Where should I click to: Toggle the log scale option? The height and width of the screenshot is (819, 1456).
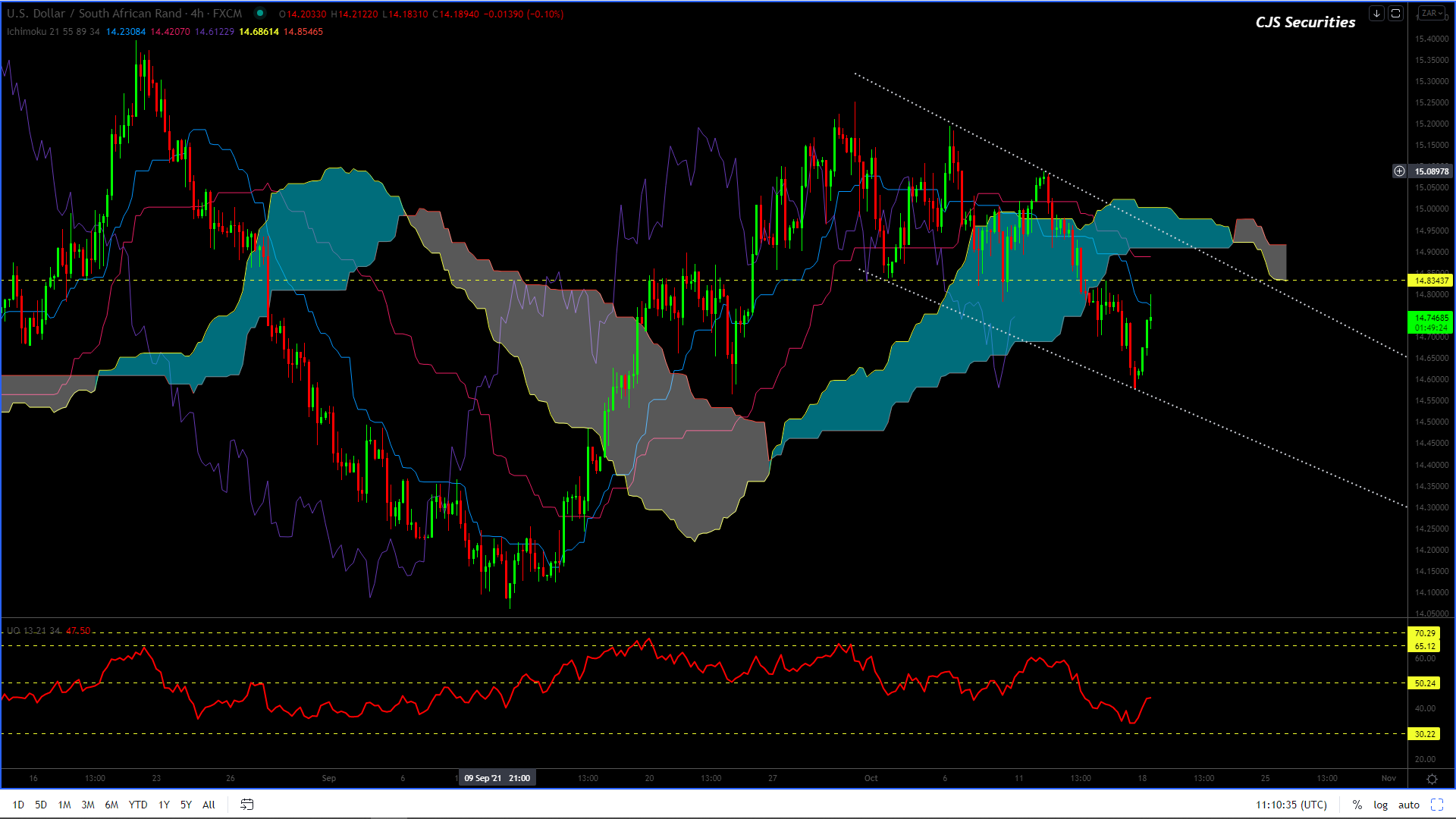(1381, 805)
